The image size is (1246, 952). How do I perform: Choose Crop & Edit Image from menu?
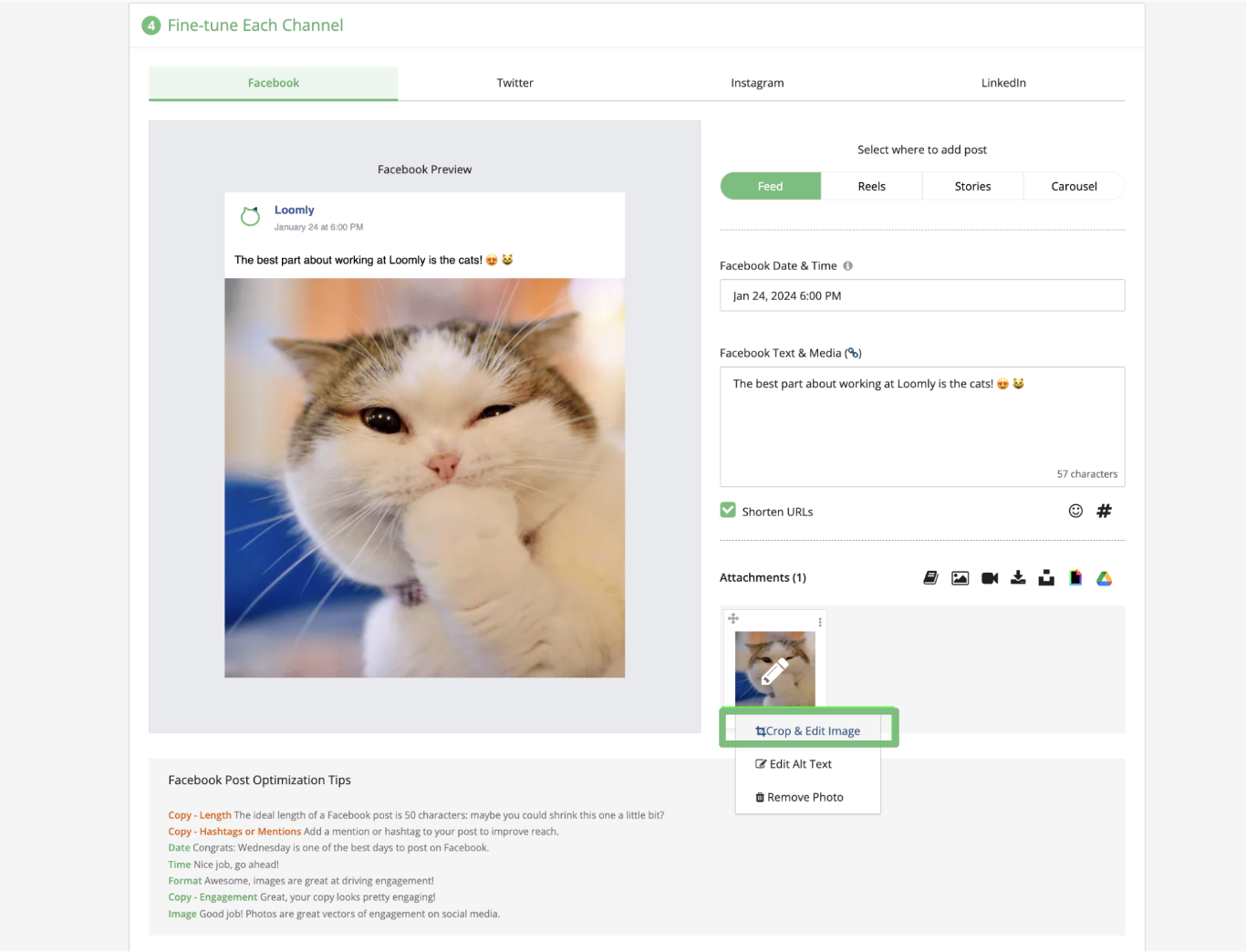click(x=808, y=731)
